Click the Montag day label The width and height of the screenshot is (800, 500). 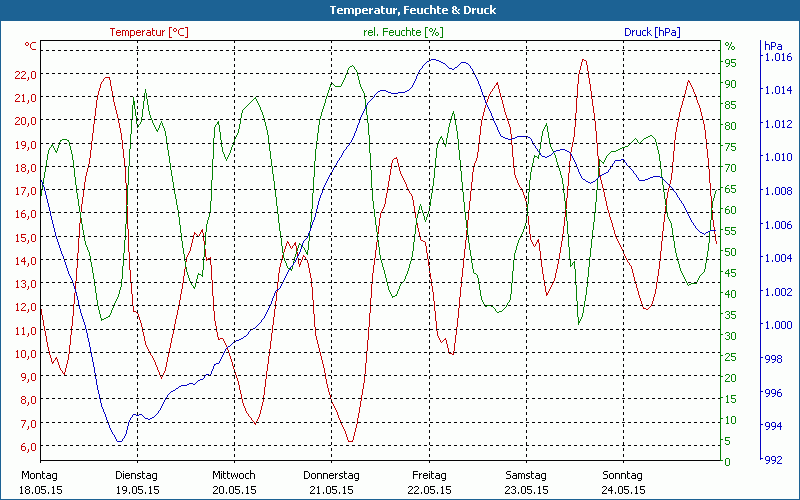(40, 475)
